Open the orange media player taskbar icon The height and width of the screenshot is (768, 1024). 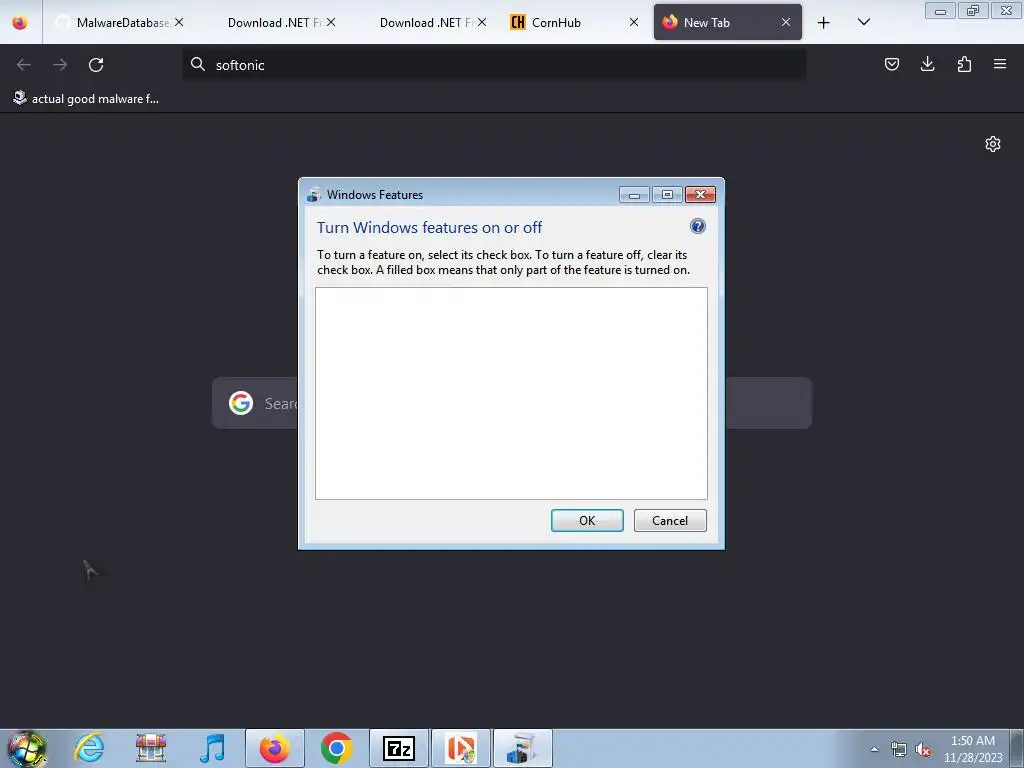pos(461,748)
